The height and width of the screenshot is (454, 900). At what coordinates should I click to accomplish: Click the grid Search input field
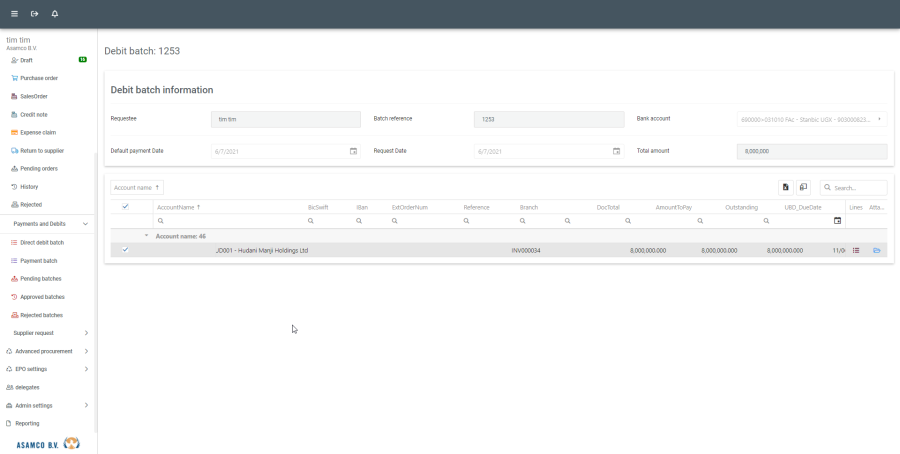click(858, 188)
